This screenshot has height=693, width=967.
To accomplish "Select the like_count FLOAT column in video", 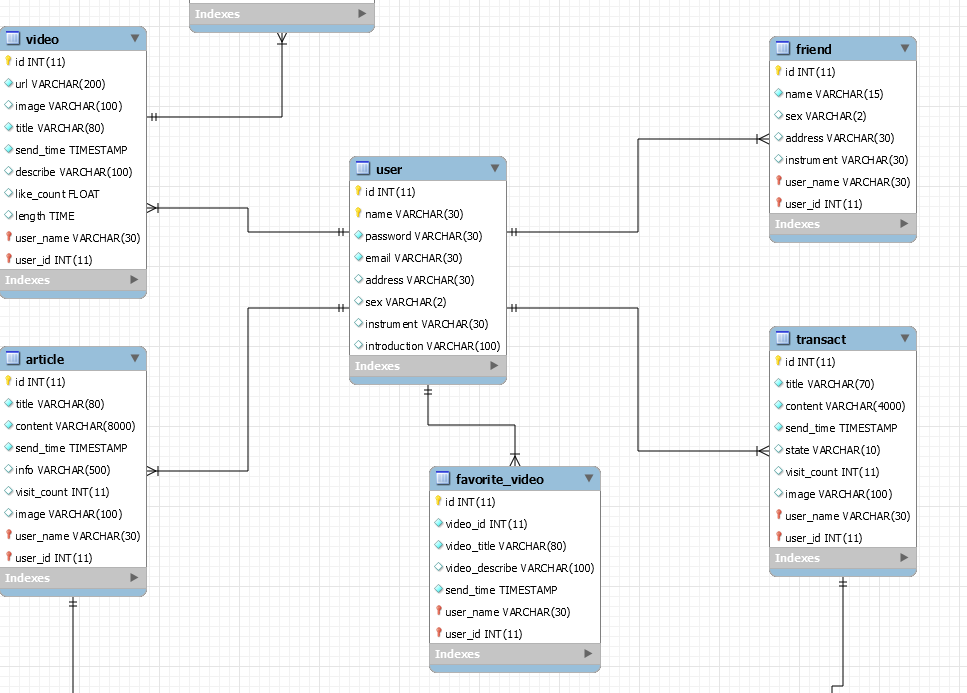I will click(73, 194).
